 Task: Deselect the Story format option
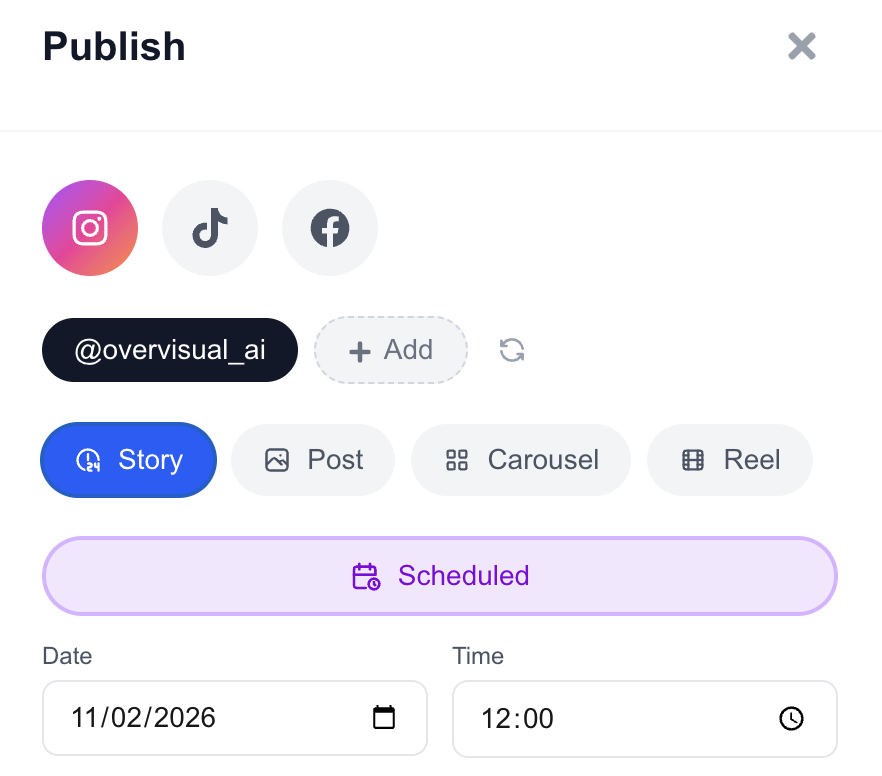128,460
